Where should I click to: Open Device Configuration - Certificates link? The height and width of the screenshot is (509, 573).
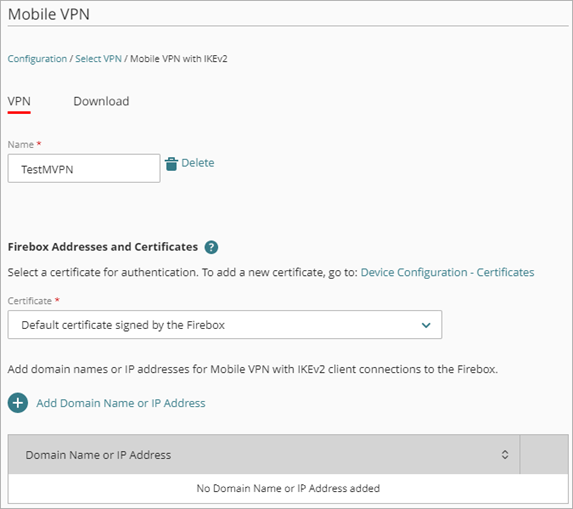[447, 273]
